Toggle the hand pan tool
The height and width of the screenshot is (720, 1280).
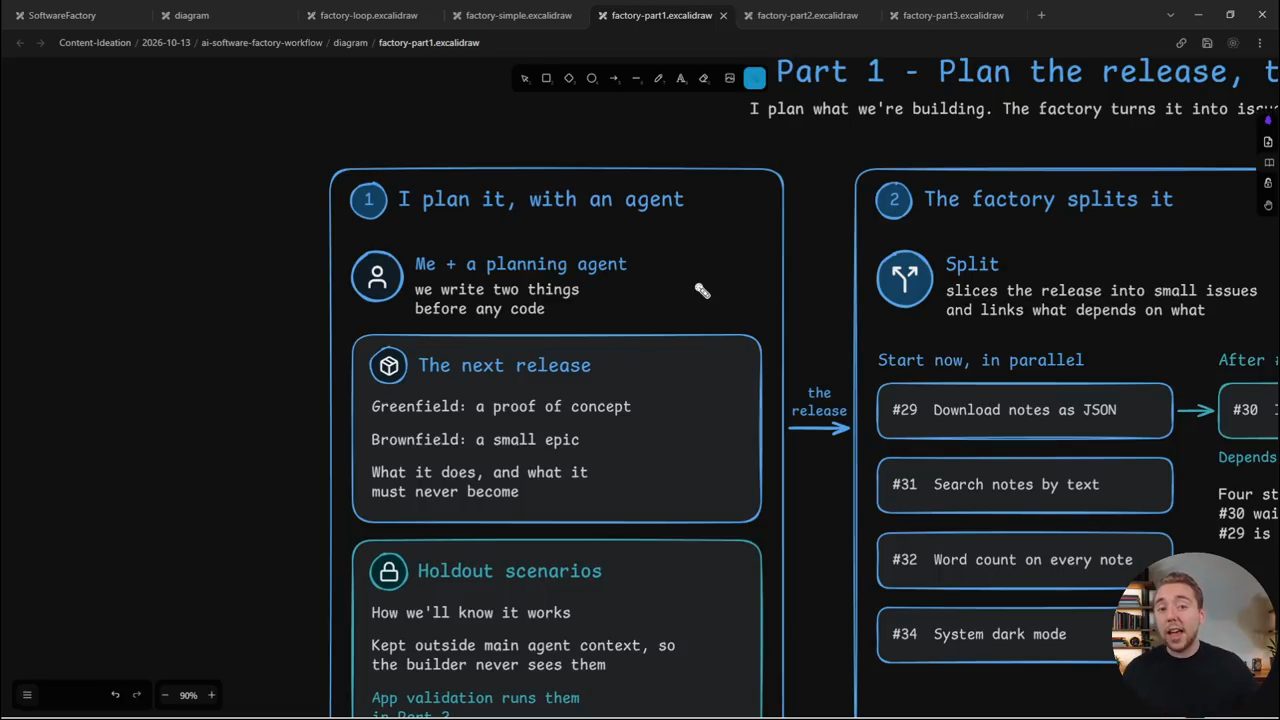(x=1268, y=205)
